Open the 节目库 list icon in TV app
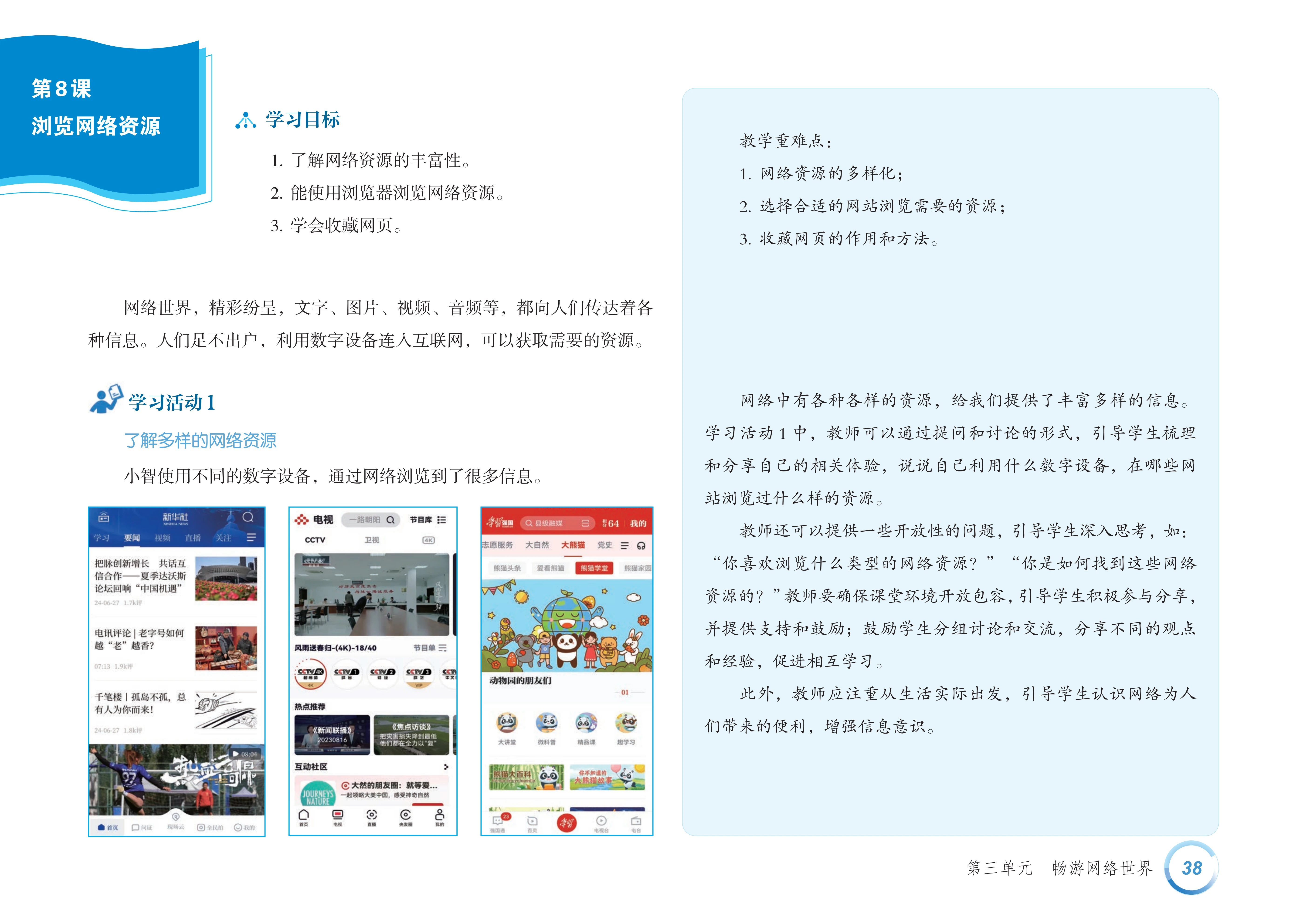This screenshot has width=1307, height=924. coord(442,520)
